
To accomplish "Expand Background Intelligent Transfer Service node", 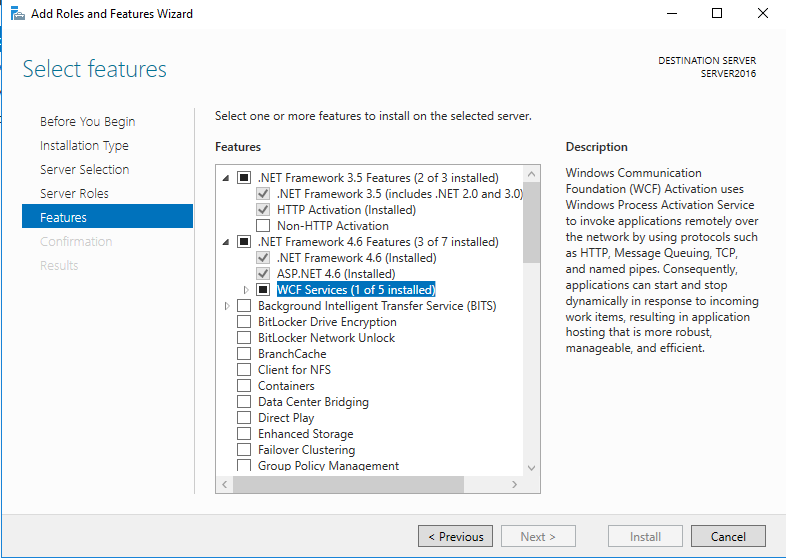I will [x=227, y=306].
